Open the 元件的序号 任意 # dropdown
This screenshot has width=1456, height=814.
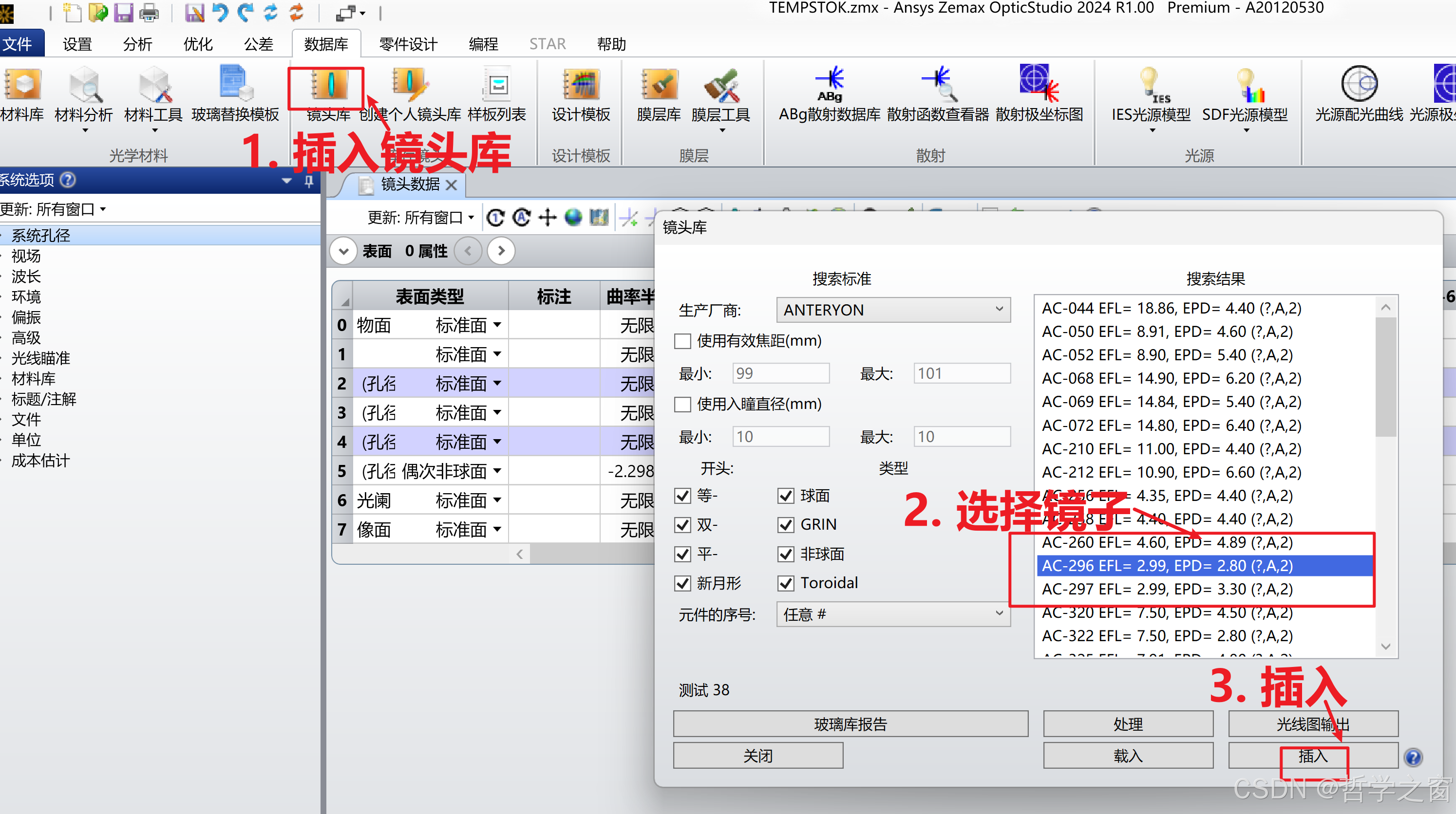(x=893, y=614)
